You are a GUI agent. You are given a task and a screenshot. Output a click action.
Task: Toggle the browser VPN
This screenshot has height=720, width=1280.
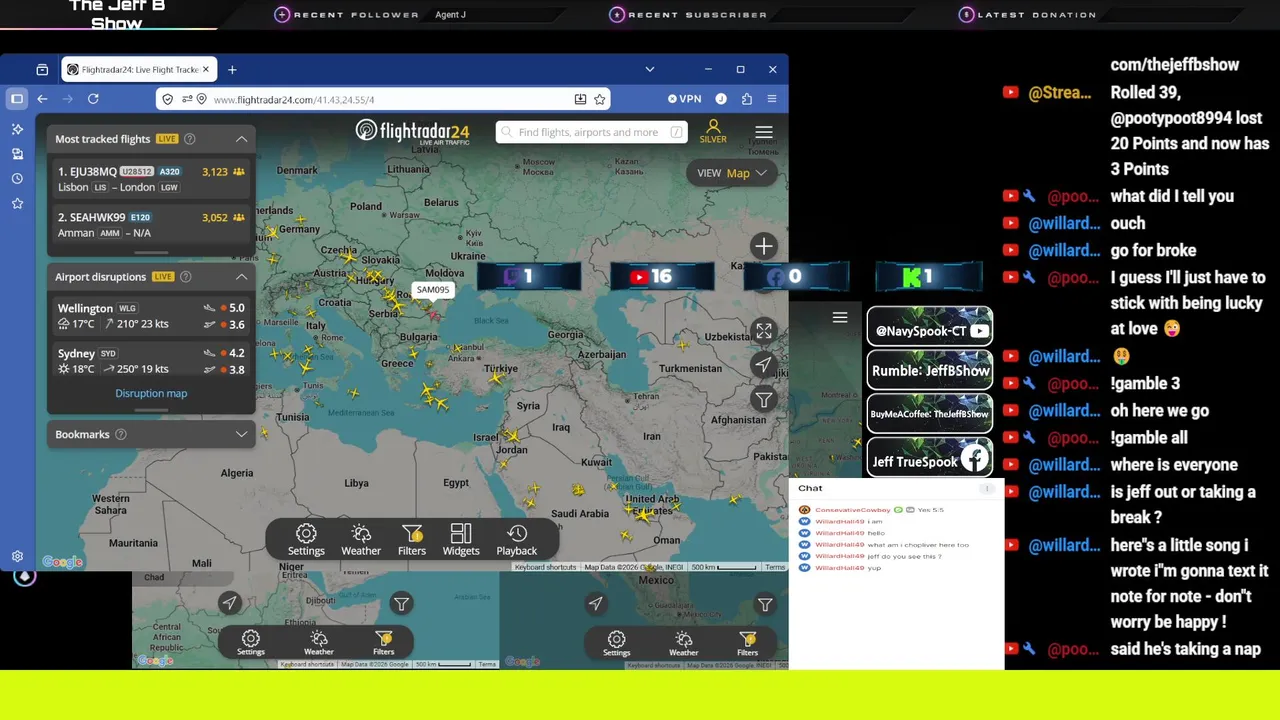685,99
